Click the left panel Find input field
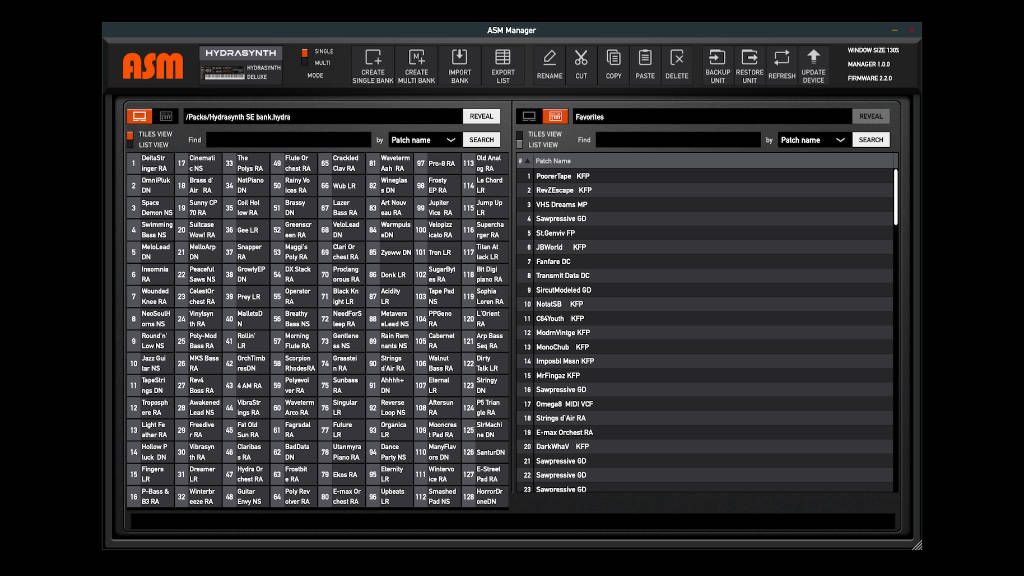 coord(288,140)
